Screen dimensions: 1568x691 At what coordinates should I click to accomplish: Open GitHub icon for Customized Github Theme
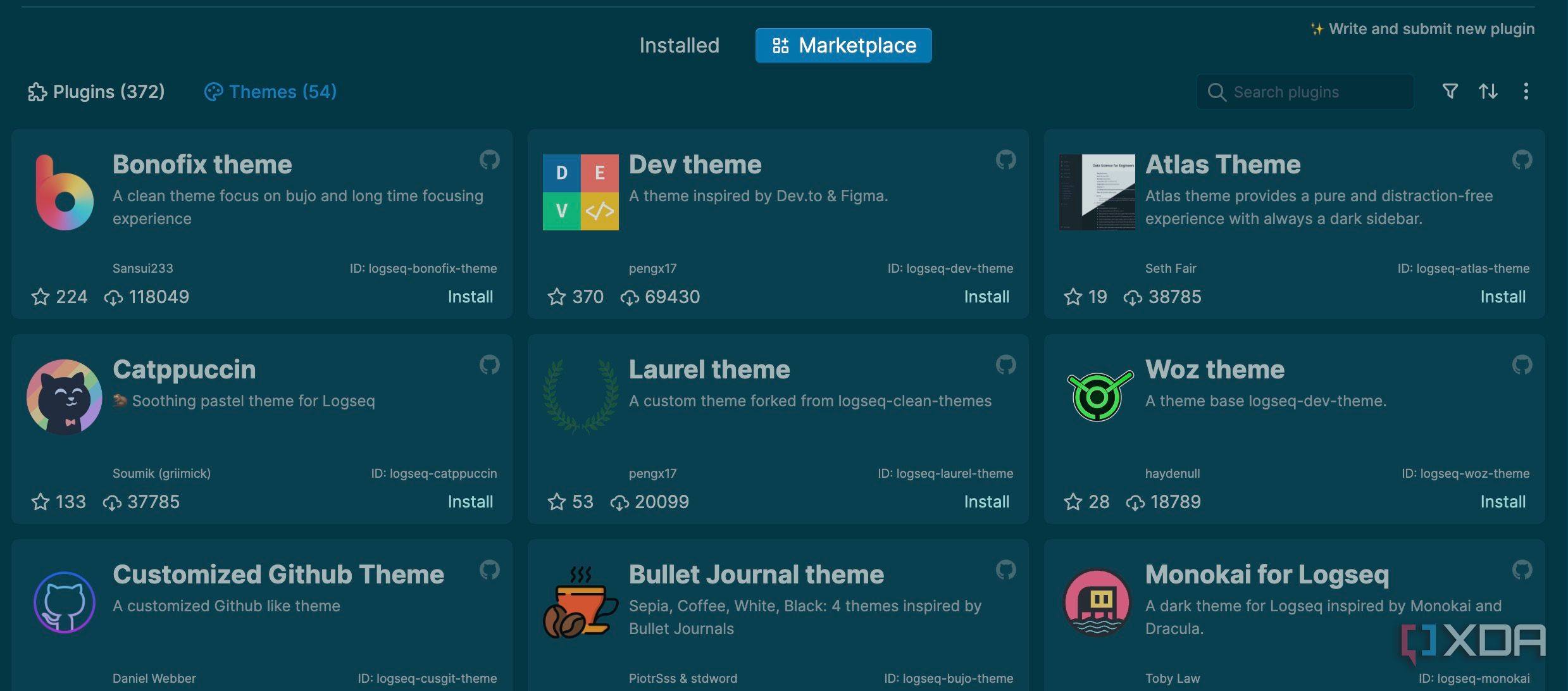pyautogui.click(x=489, y=570)
